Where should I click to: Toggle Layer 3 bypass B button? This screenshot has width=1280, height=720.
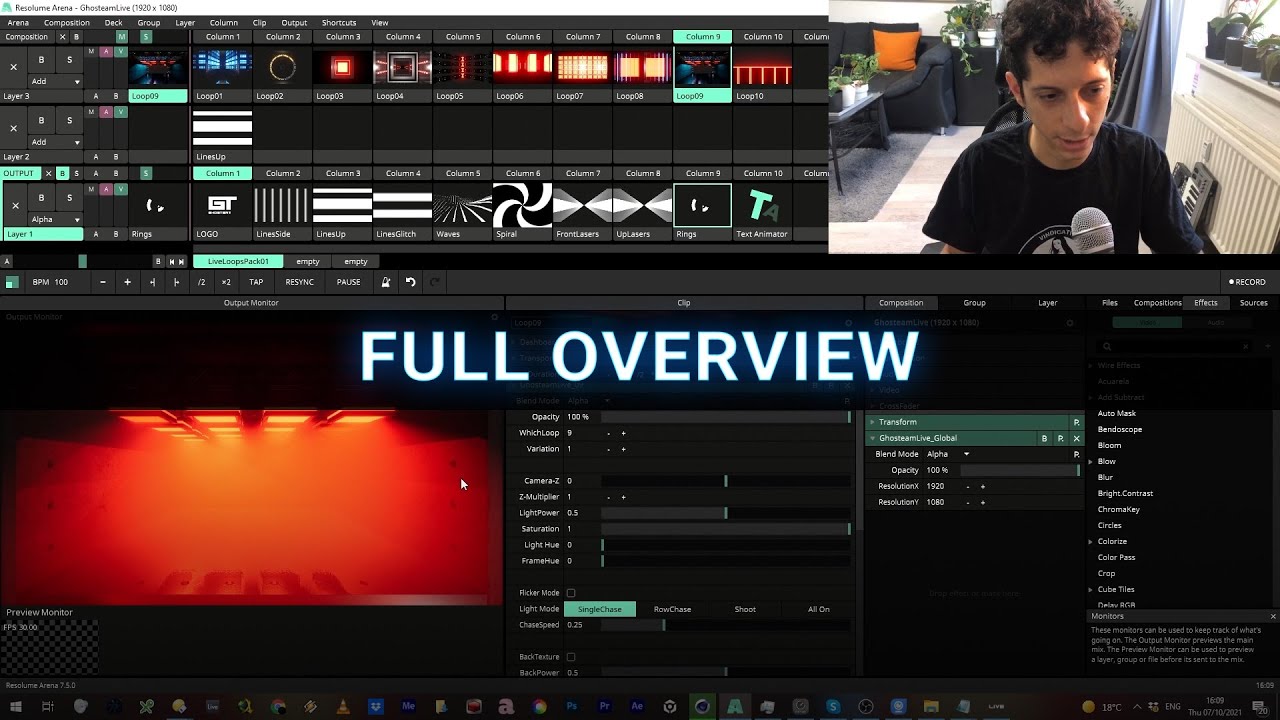41,60
